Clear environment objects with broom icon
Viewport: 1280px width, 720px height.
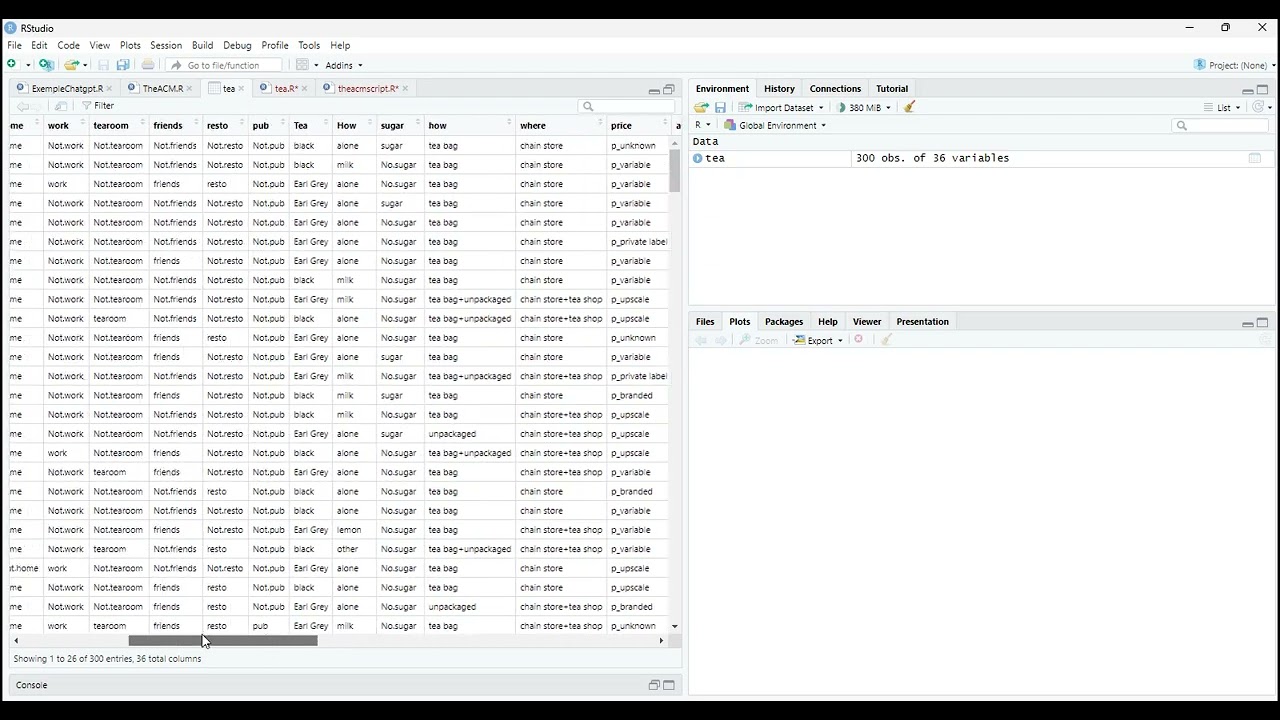[909, 107]
